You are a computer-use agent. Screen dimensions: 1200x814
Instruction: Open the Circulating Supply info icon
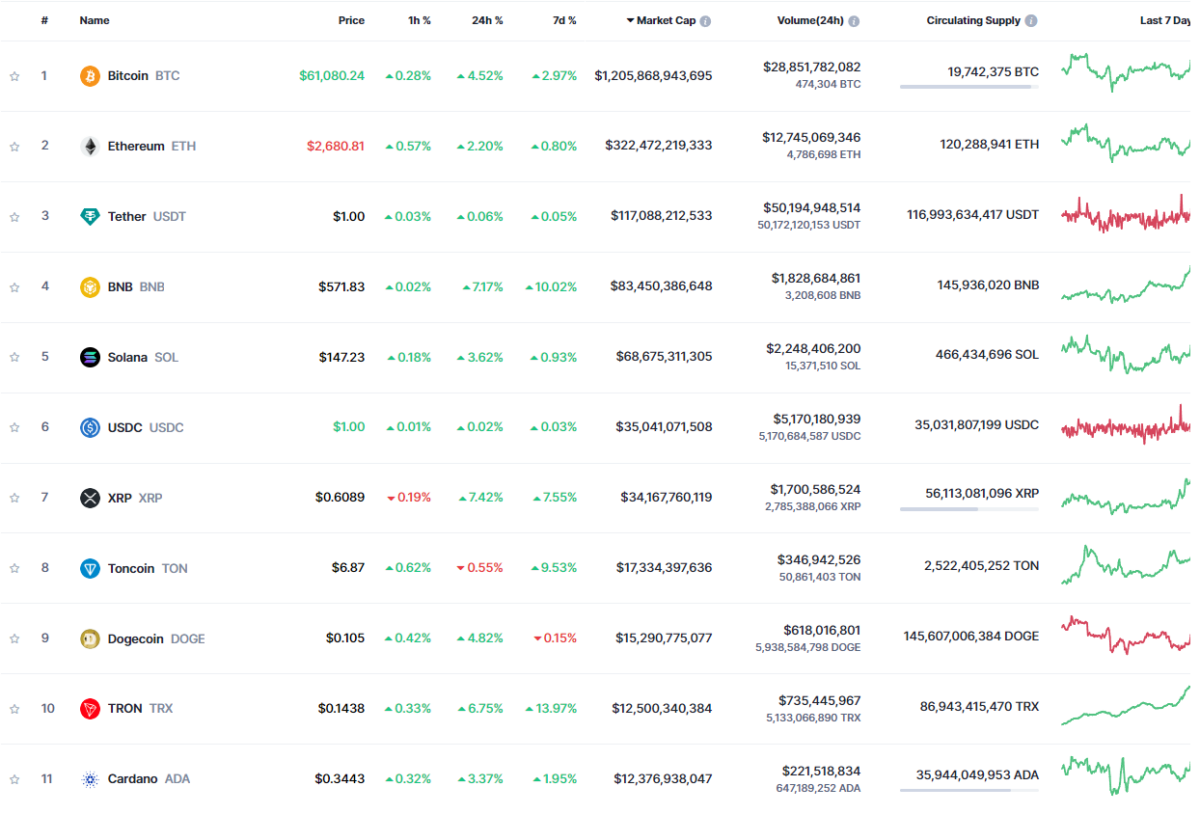coord(1031,21)
